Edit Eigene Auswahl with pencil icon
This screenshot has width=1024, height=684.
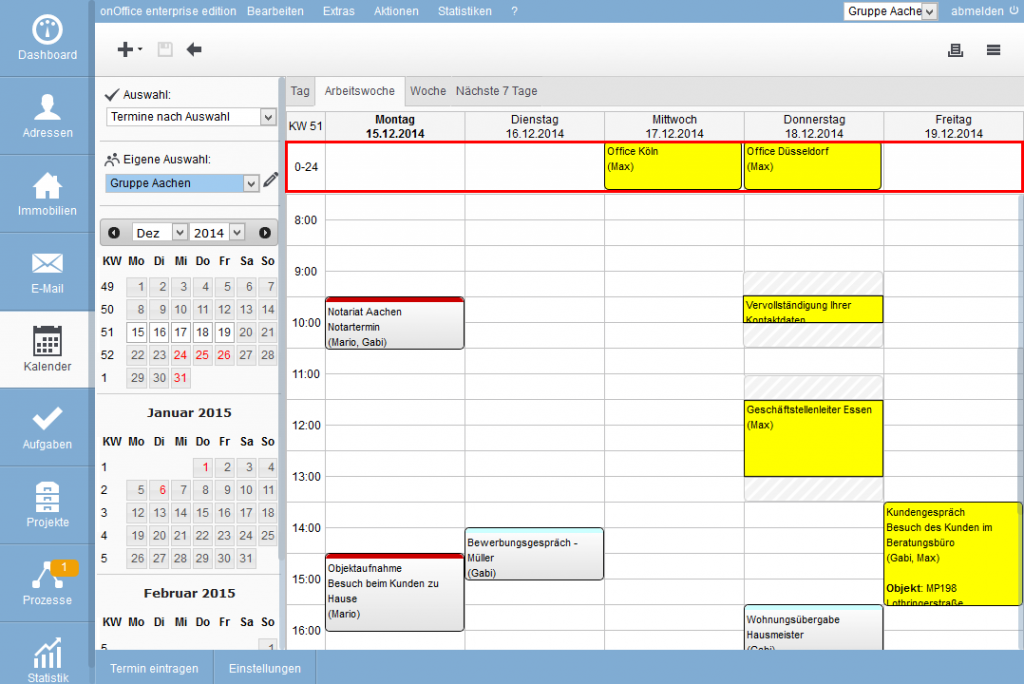[271, 181]
